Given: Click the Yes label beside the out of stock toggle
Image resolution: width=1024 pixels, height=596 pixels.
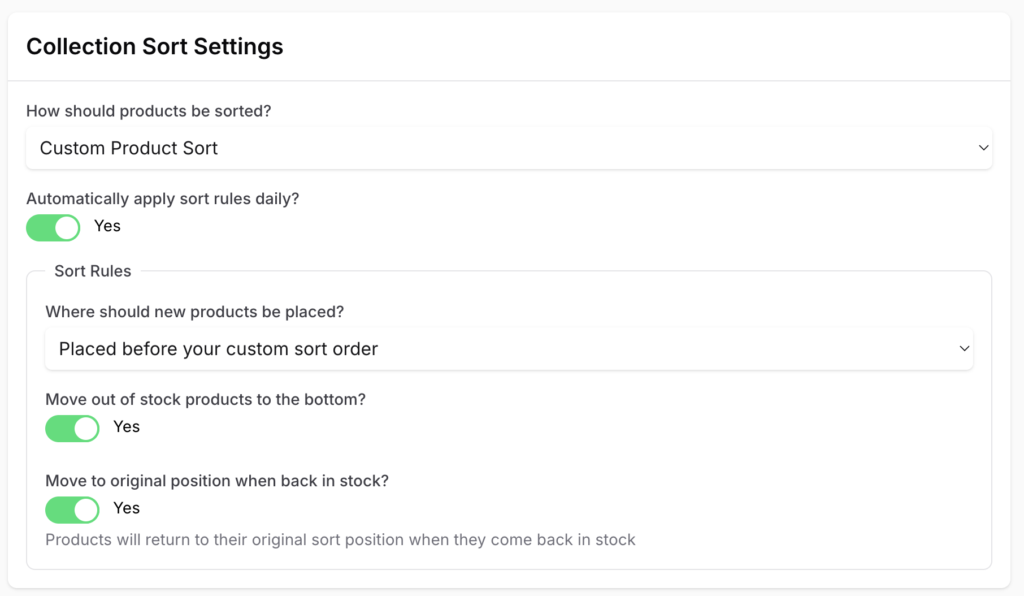Looking at the screenshot, I should coord(126,427).
